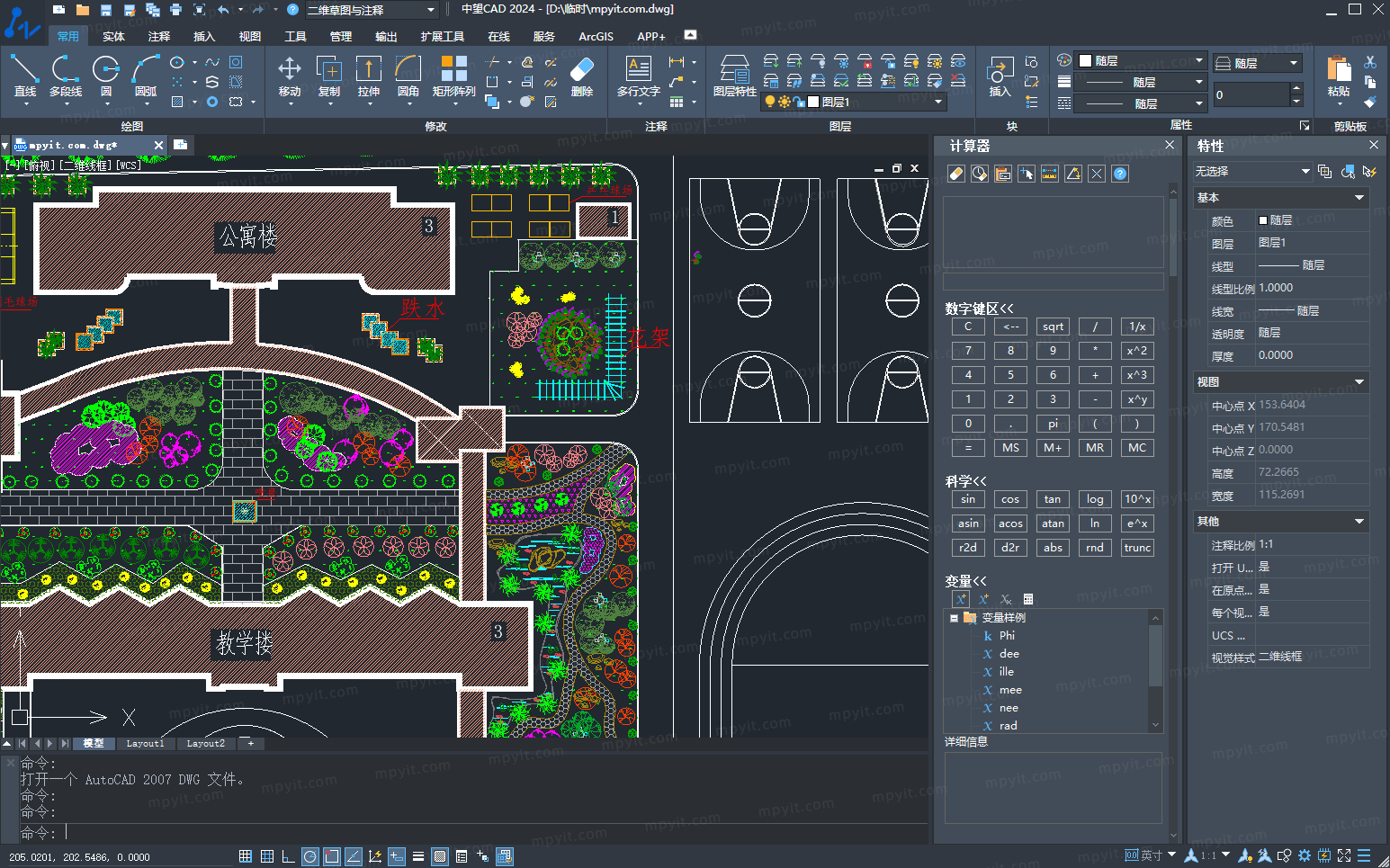Click the MS memory store button

tap(1010, 448)
